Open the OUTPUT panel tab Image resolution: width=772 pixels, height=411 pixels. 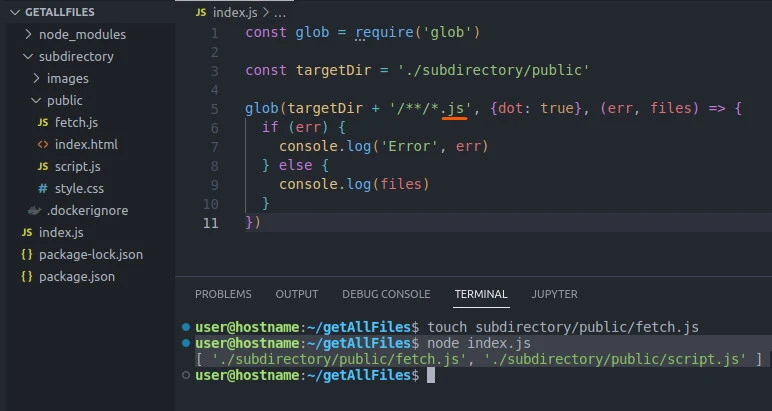point(297,295)
